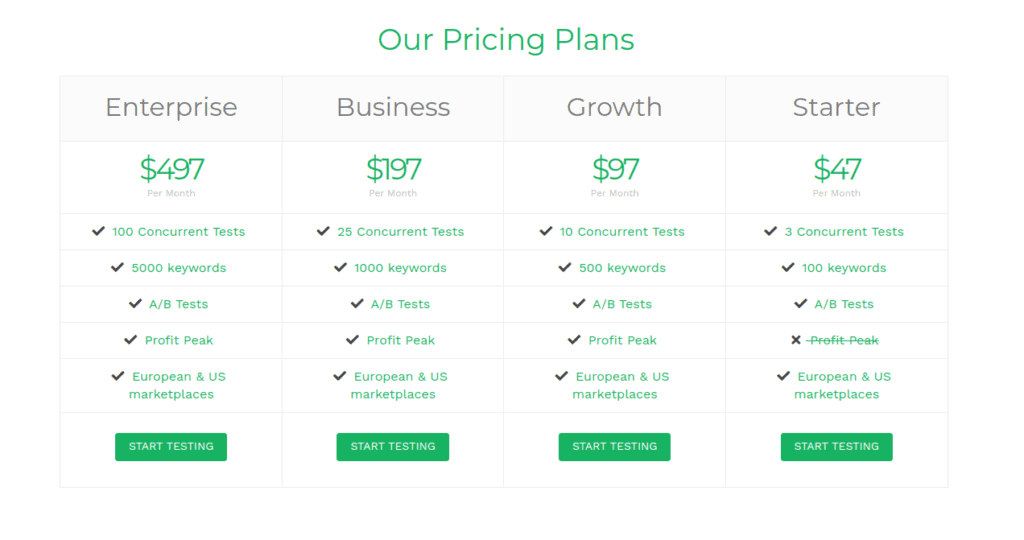Click the Enterprise START TESTING button

pos(171,447)
